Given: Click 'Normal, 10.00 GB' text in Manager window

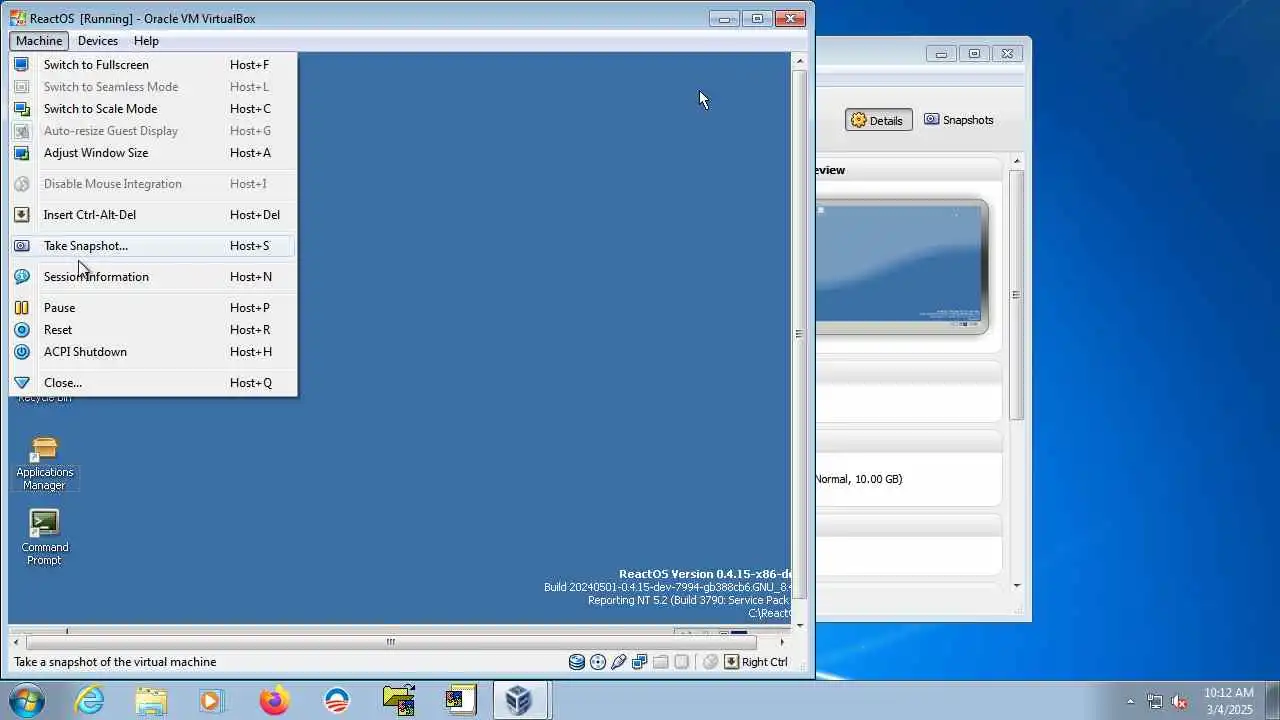Looking at the screenshot, I should (x=859, y=479).
